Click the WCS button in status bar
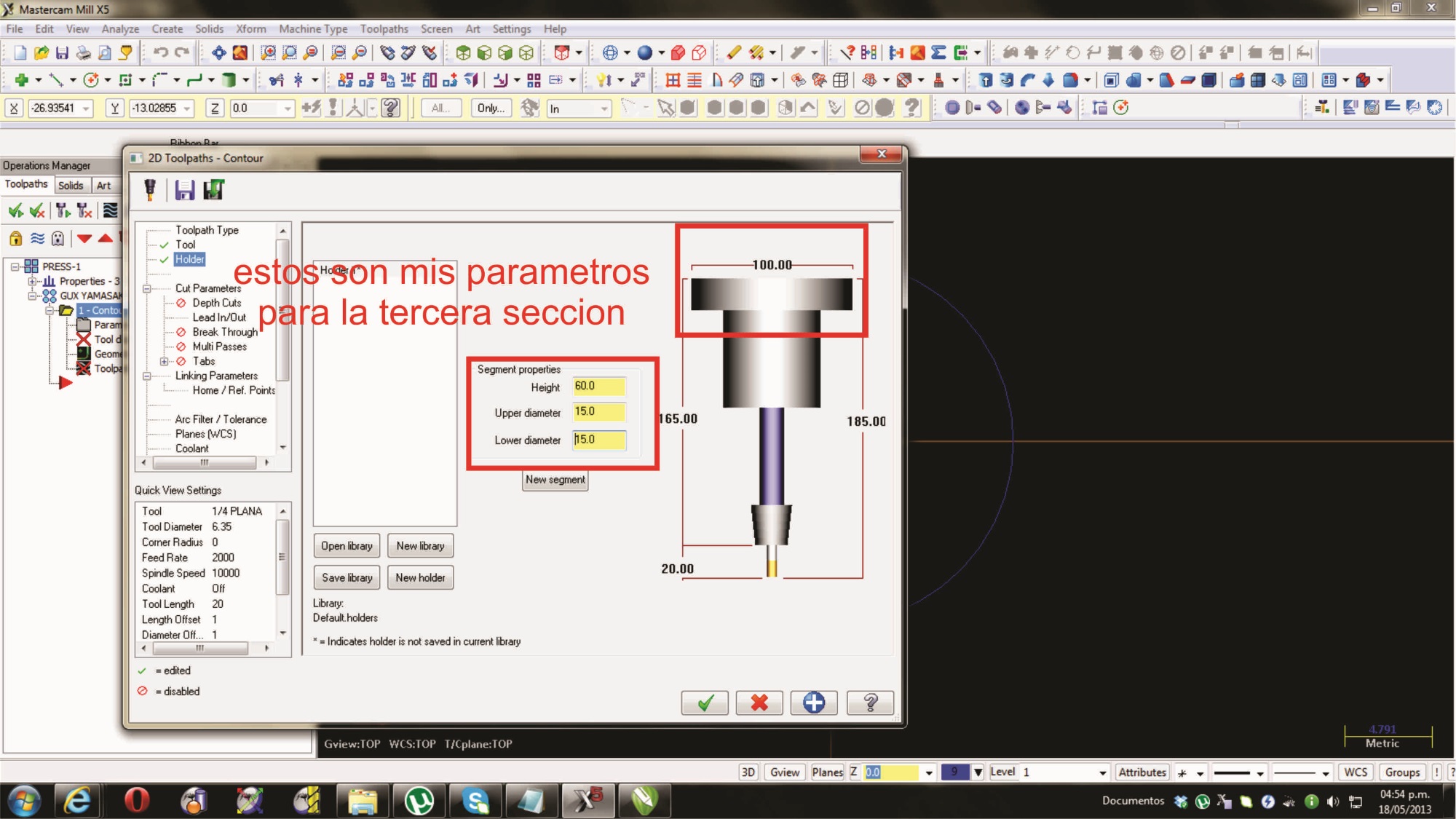The height and width of the screenshot is (819, 1456). coord(1356,772)
